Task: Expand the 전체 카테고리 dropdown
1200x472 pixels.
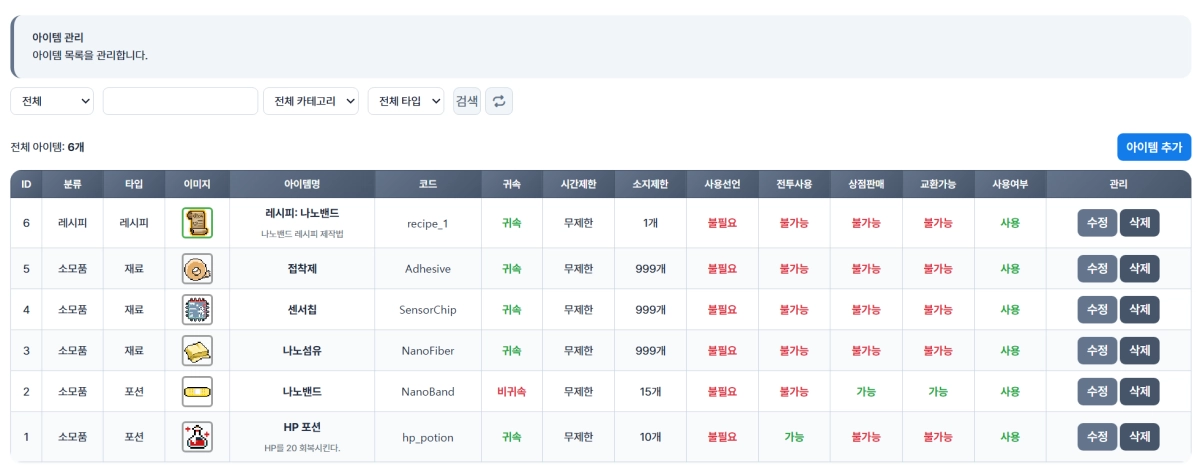Action: click(x=310, y=101)
